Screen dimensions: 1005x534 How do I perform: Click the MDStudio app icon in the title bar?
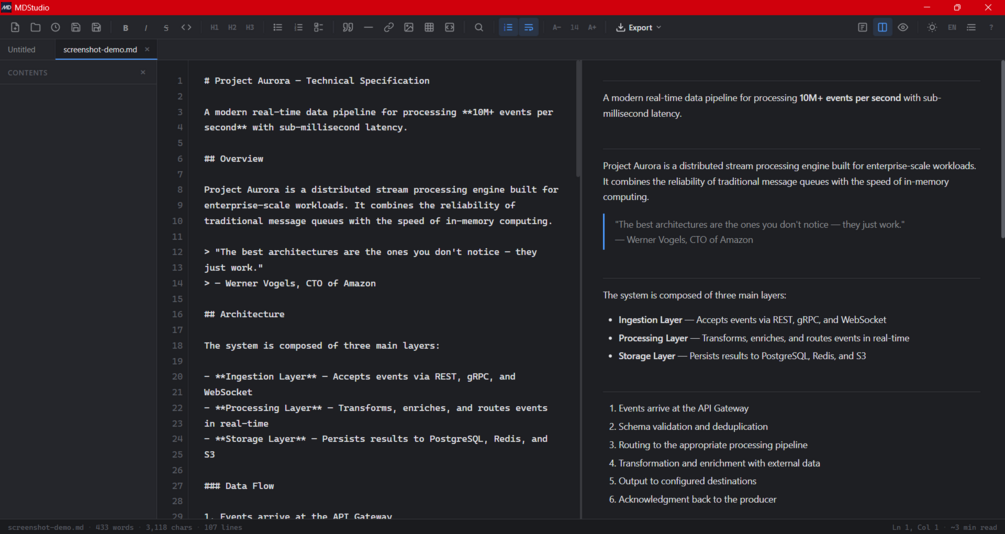pyautogui.click(x=6, y=7)
